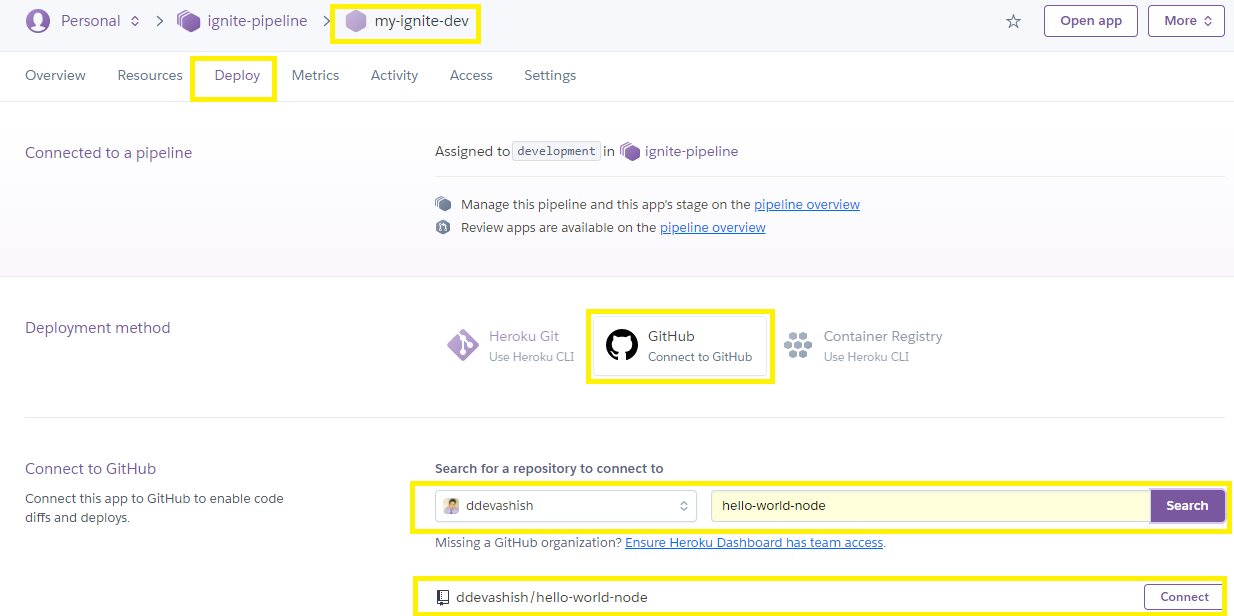Viewport: 1234px width, 616px height.
Task: Switch to the Resources tab
Action: [150, 75]
